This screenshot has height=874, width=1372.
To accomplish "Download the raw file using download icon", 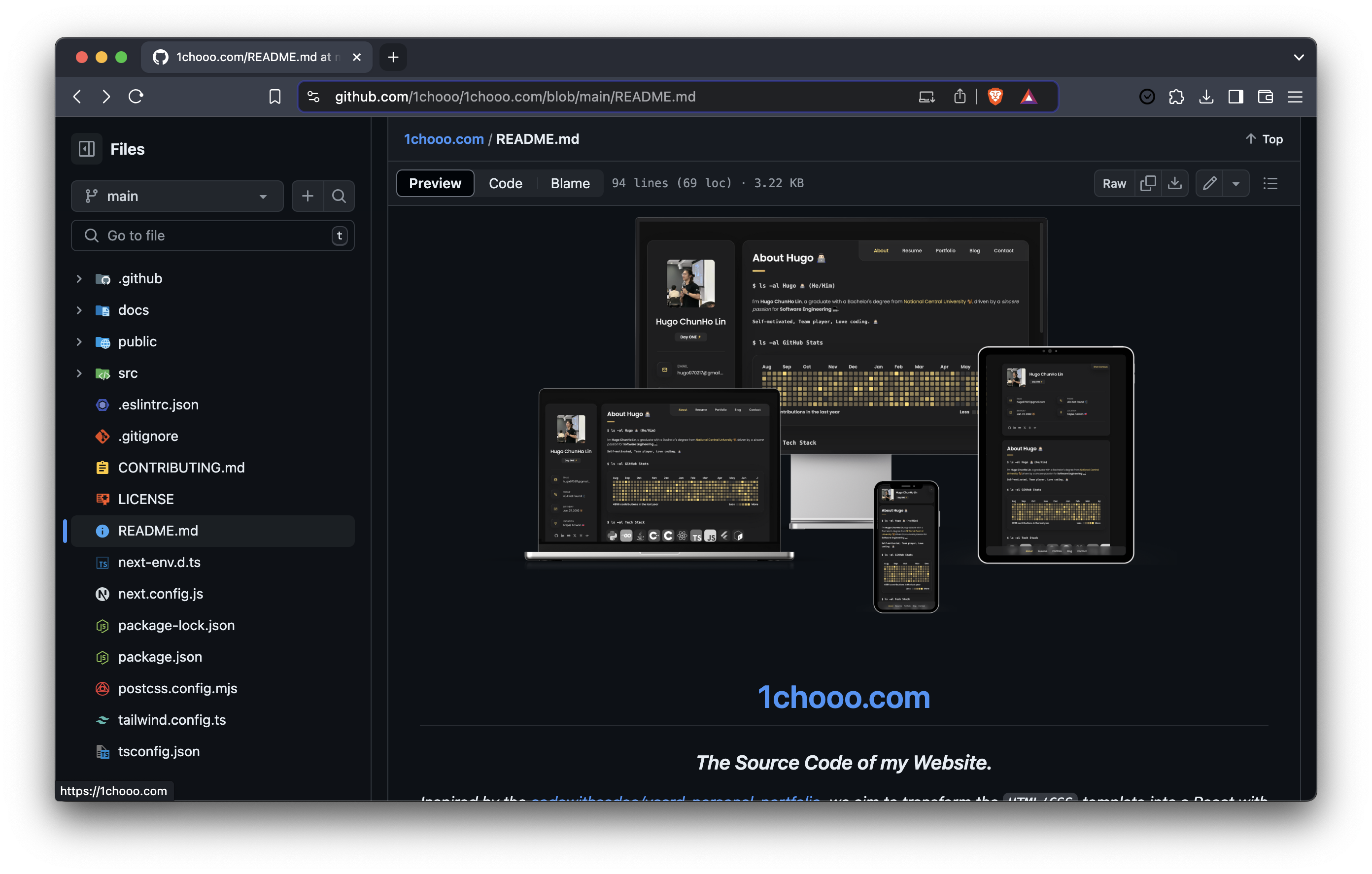I will [x=1175, y=183].
